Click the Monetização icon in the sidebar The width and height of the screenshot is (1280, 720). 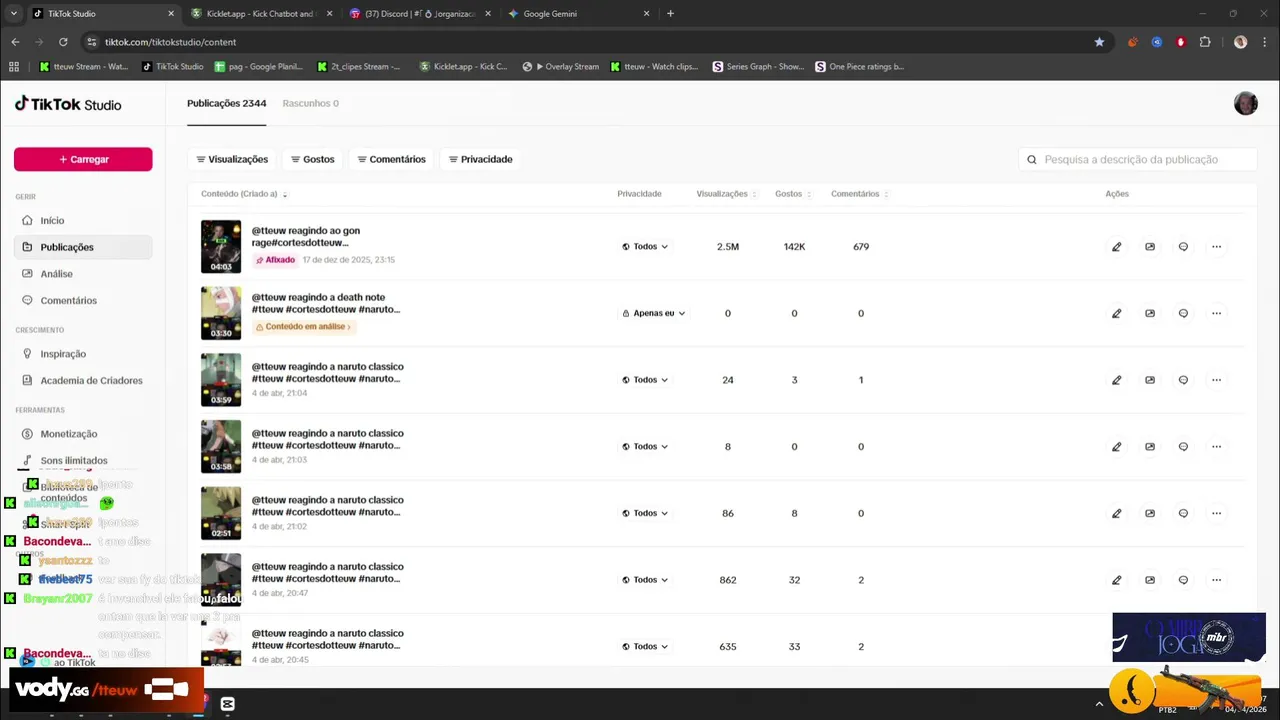28,434
